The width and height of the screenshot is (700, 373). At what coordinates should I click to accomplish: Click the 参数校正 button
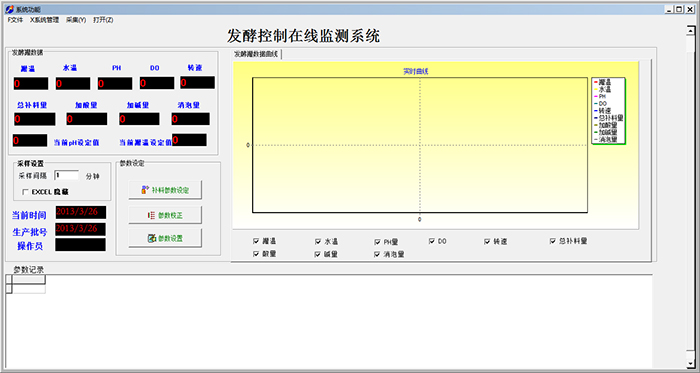pos(165,215)
